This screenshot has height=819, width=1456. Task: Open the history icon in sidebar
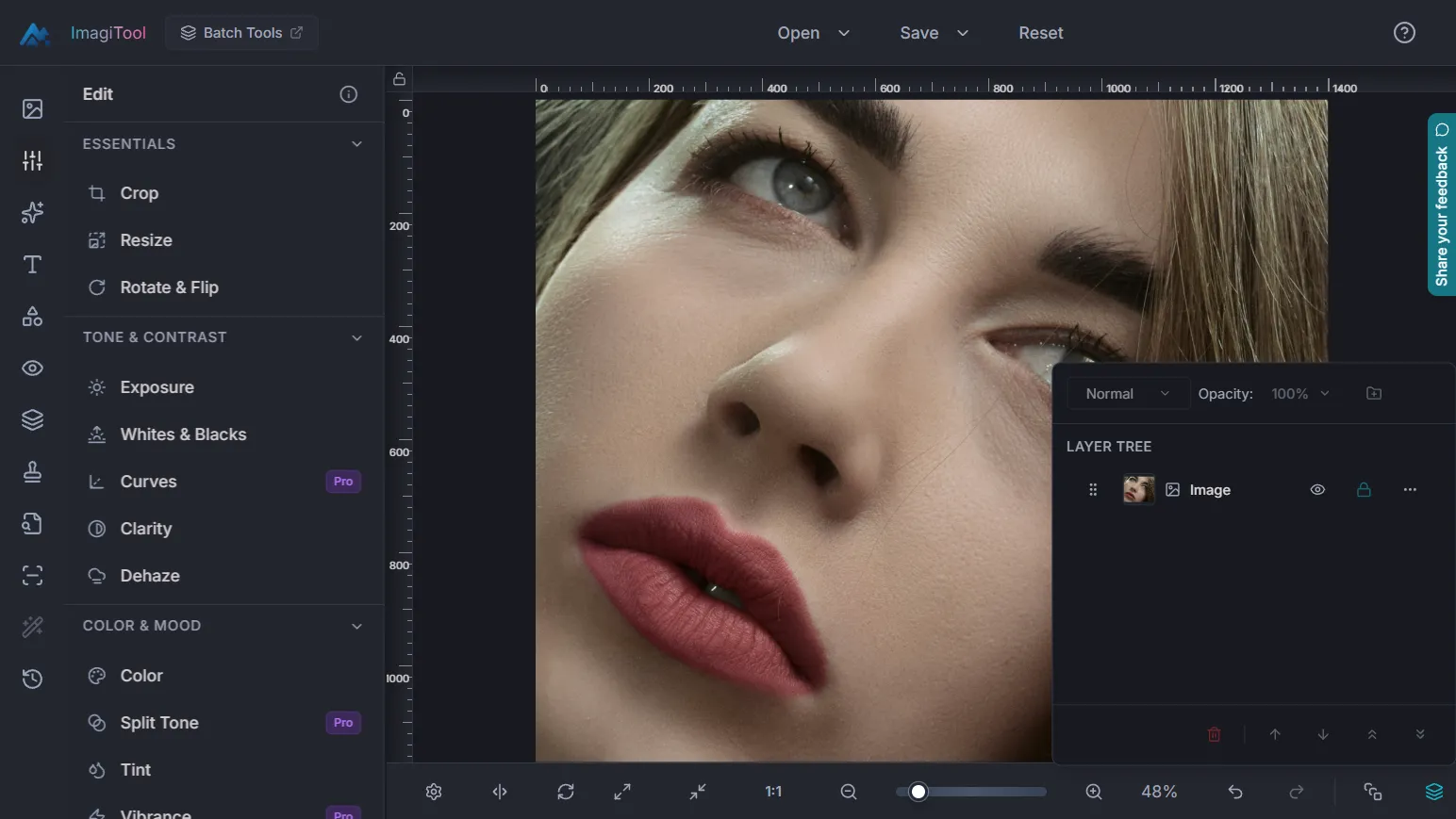[32, 679]
